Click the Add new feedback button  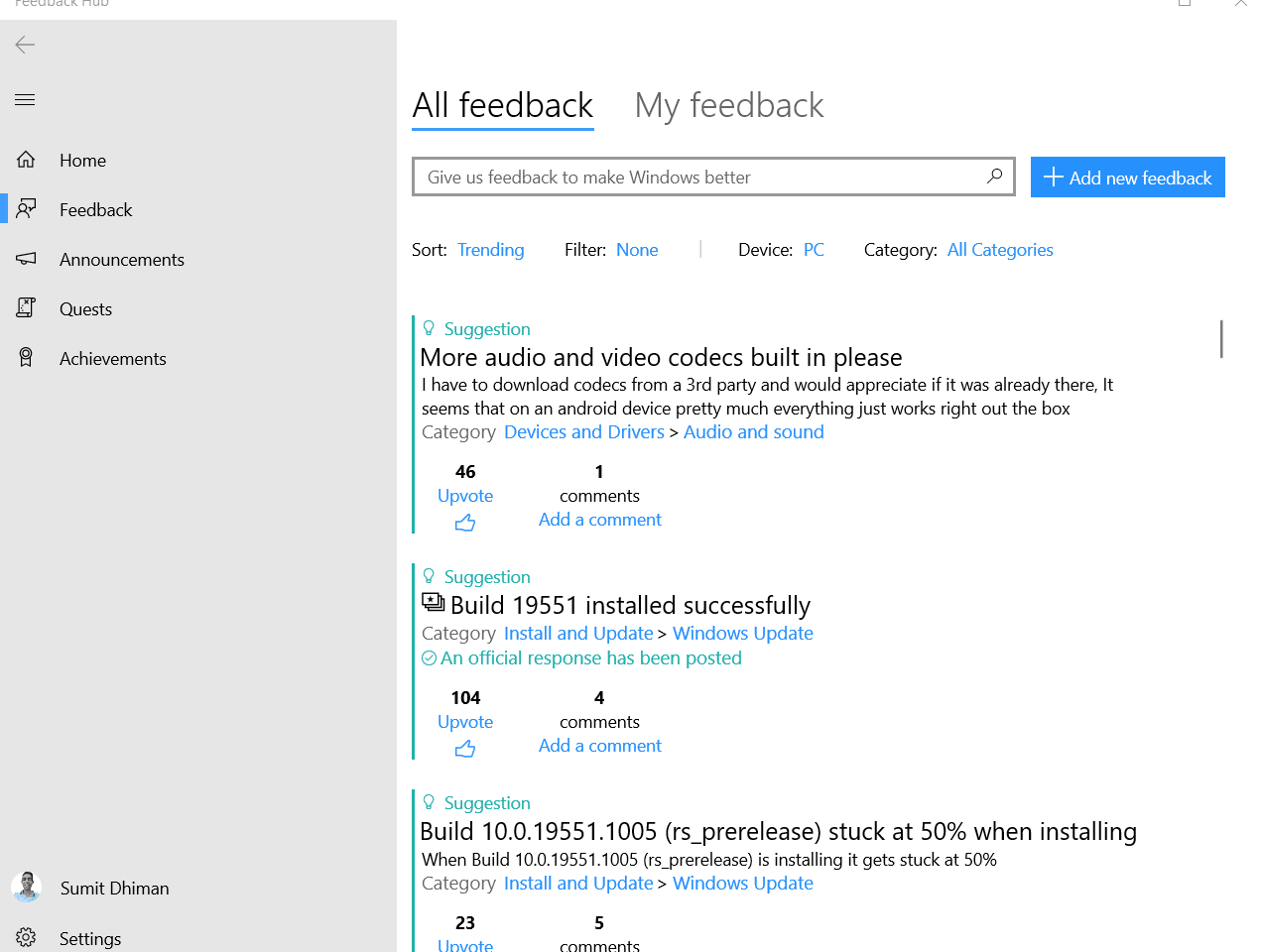click(x=1127, y=178)
